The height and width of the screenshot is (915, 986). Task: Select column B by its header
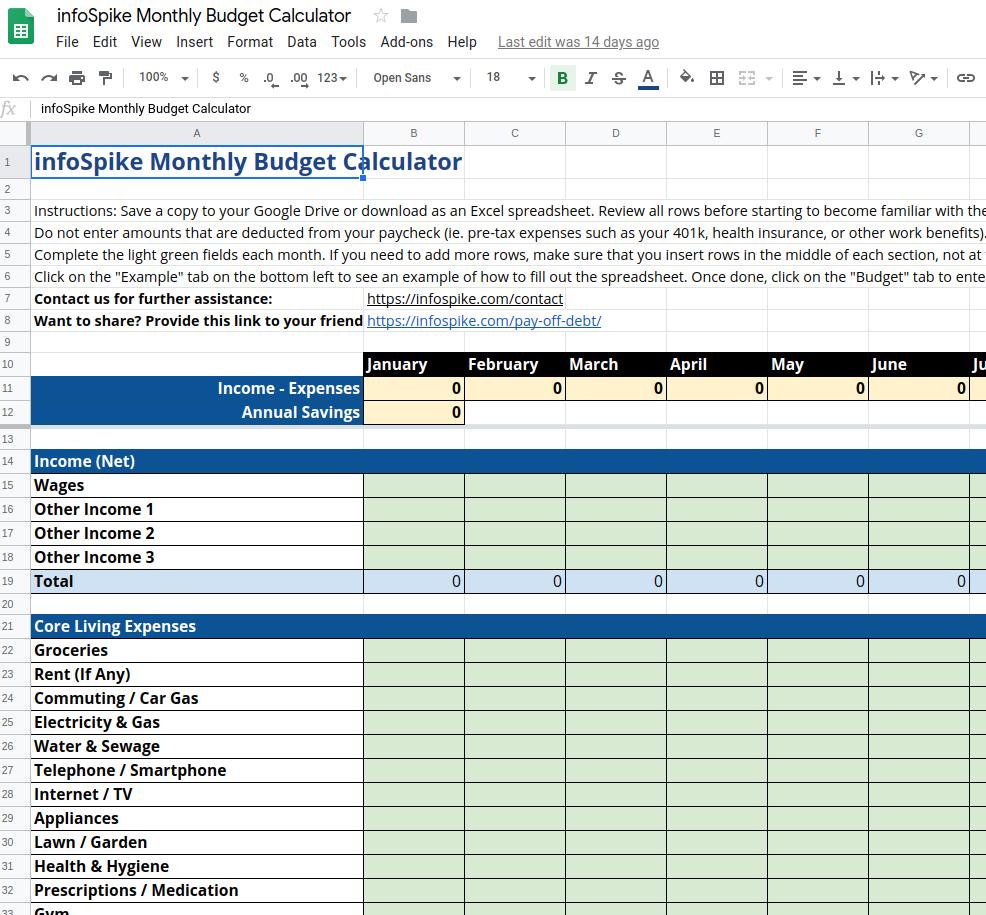pyautogui.click(x=414, y=133)
